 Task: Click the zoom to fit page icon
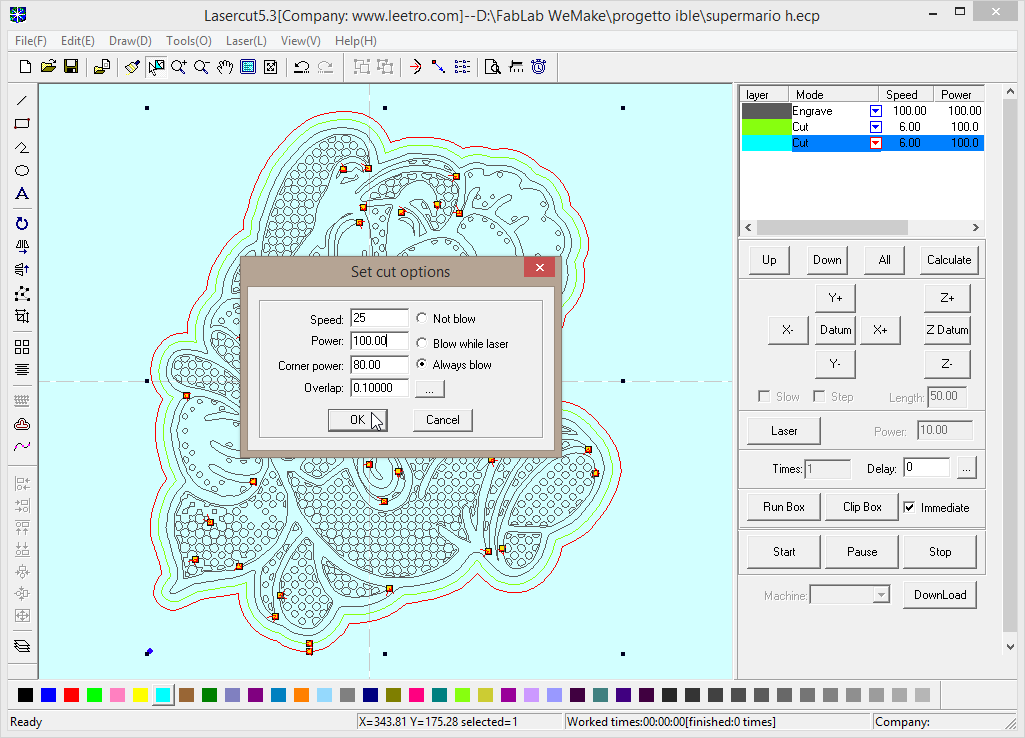271,67
